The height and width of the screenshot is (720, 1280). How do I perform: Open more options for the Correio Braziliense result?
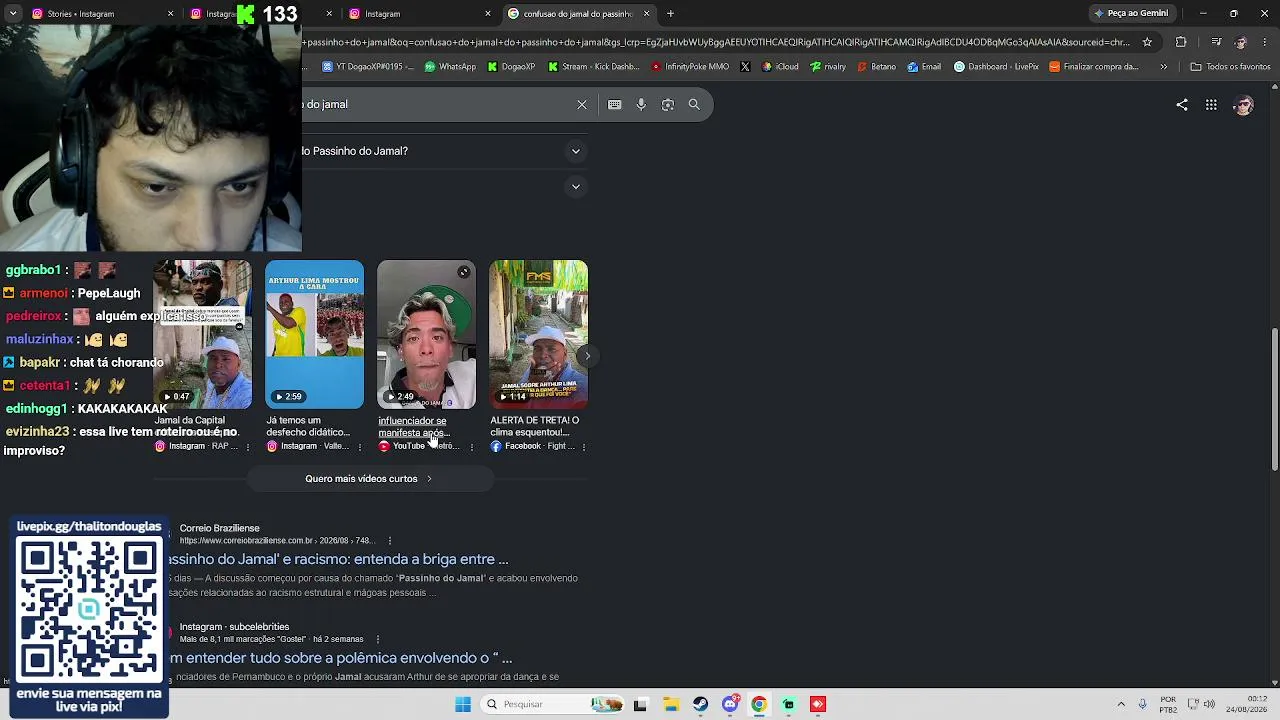[389, 541]
